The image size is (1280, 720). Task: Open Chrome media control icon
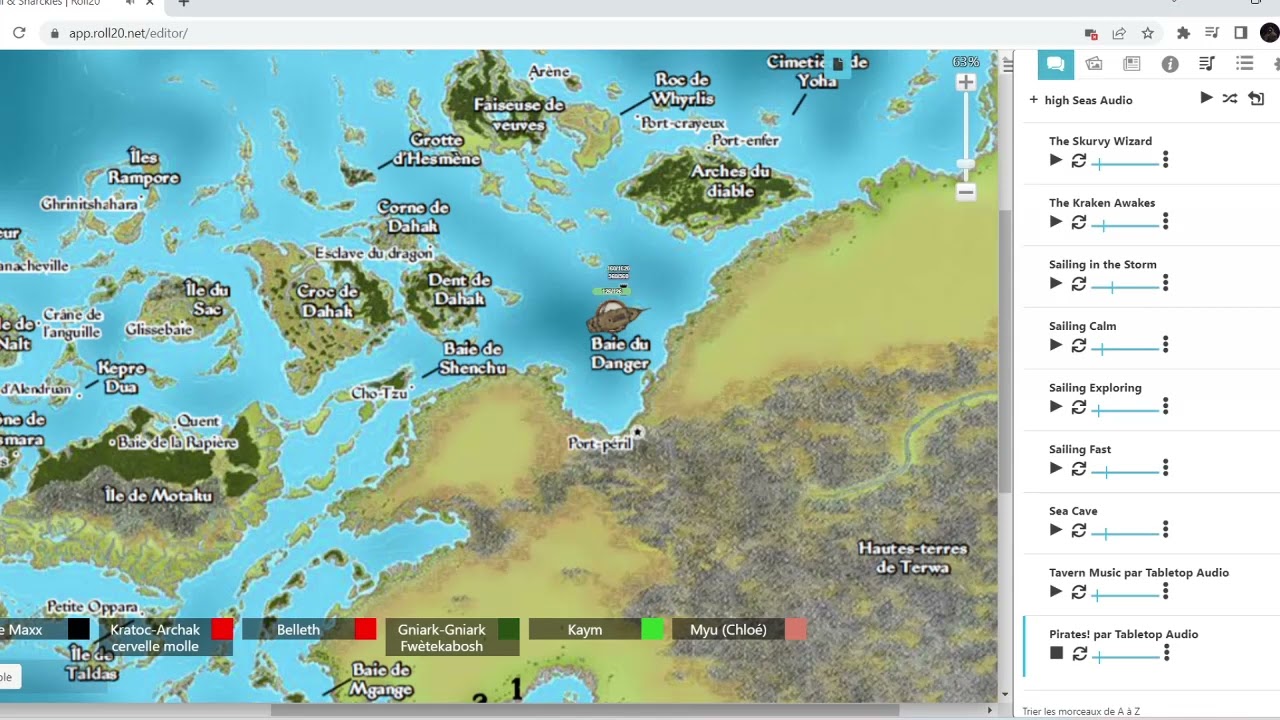pos(1212,33)
